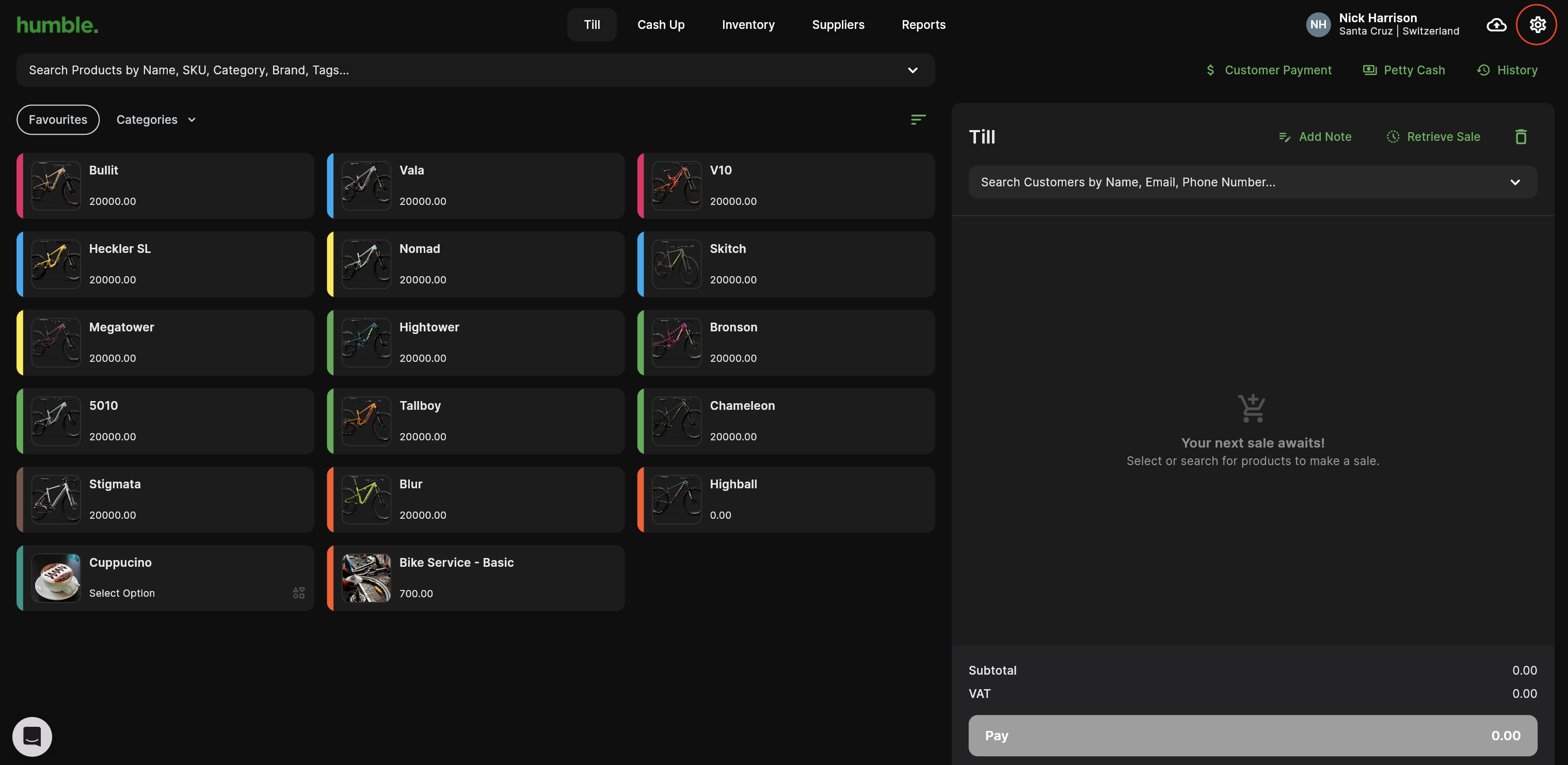This screenshot has height=765, width=1568.
Task: Click the empty cart icon
Action: [1252, 408]
